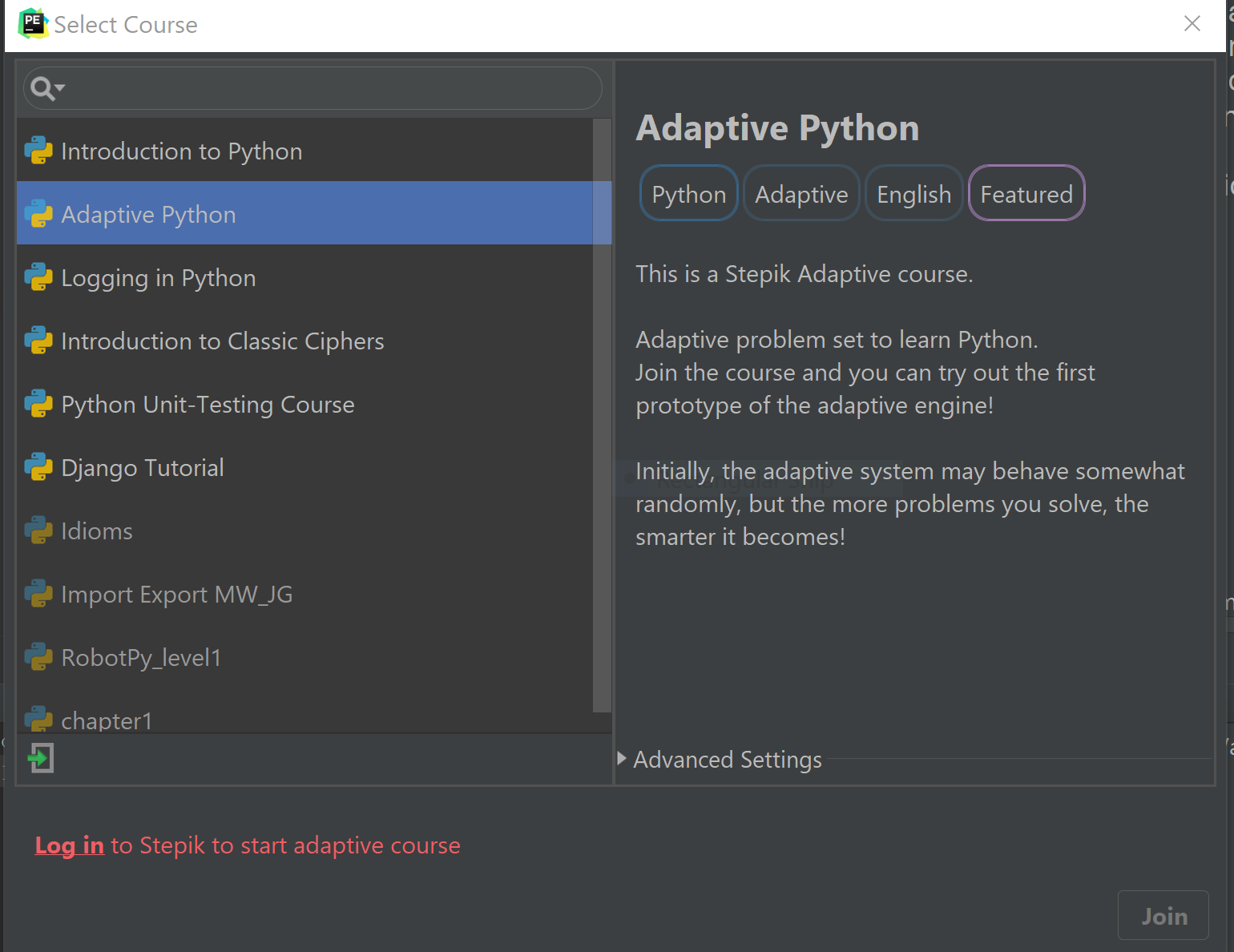Click the English tag
The image size is (1234, 952).
[914, 193]
